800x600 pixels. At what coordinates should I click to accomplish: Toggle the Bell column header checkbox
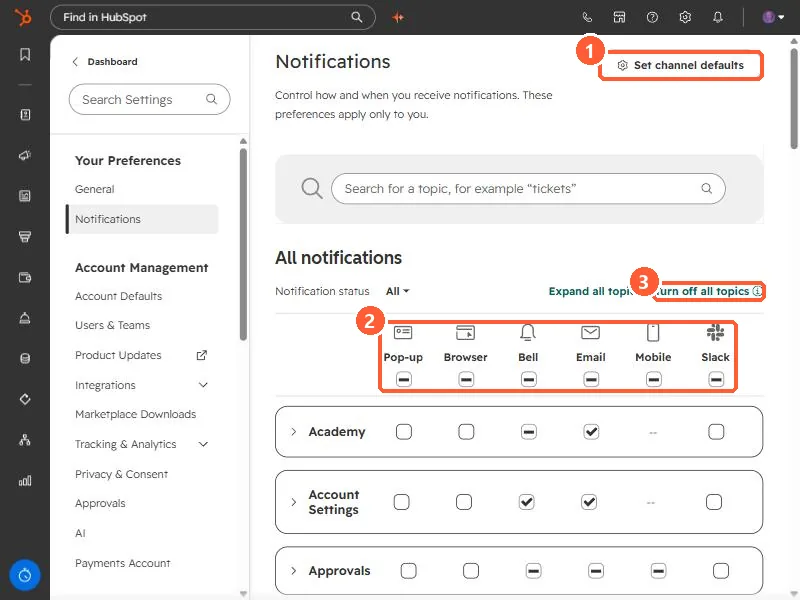point(529,380)
